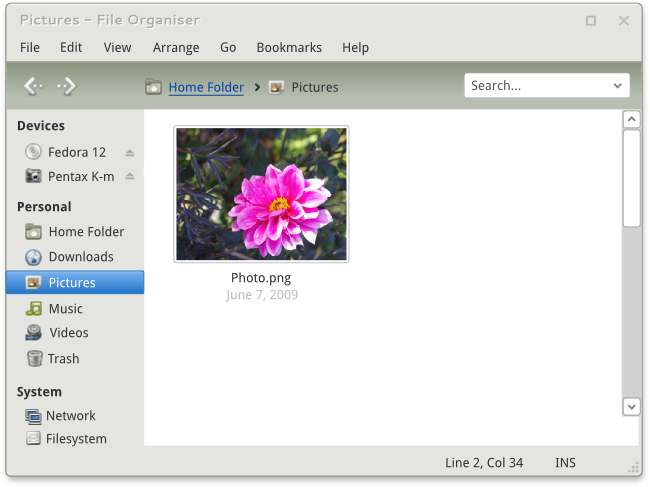Viewport: 650px width, 487px height.
Task: Open the Help menu
Action: click(355, 48)
